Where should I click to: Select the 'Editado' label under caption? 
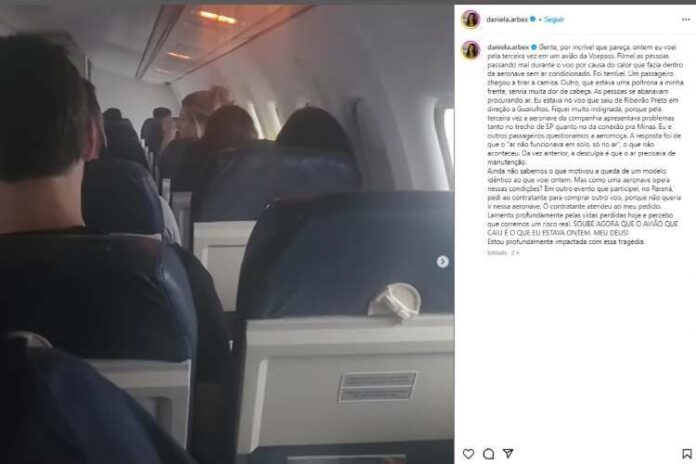497,253
